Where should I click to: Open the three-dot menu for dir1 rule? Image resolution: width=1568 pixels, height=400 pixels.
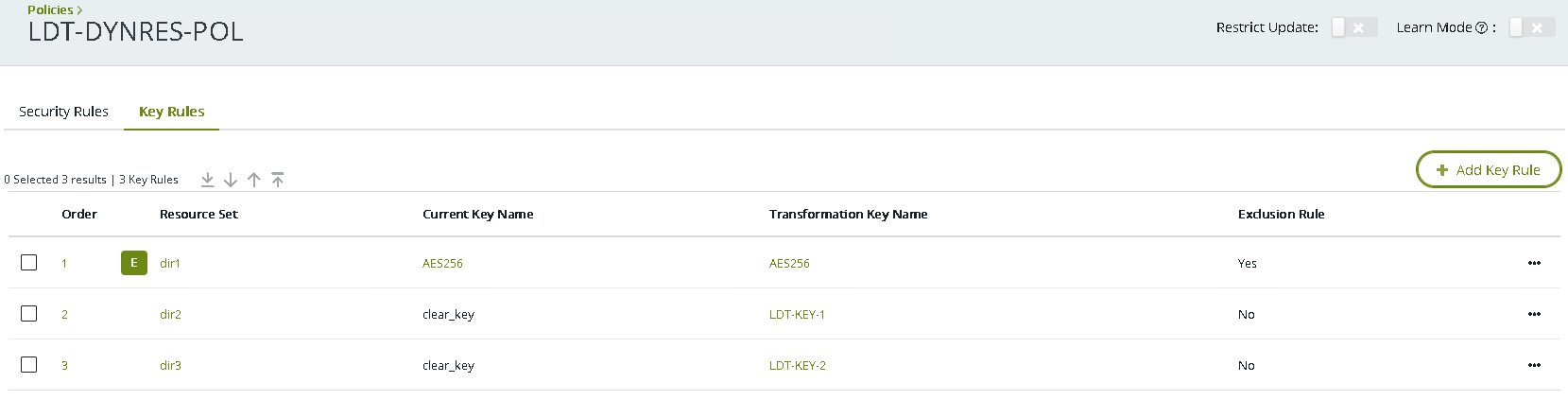point(1534,263)
